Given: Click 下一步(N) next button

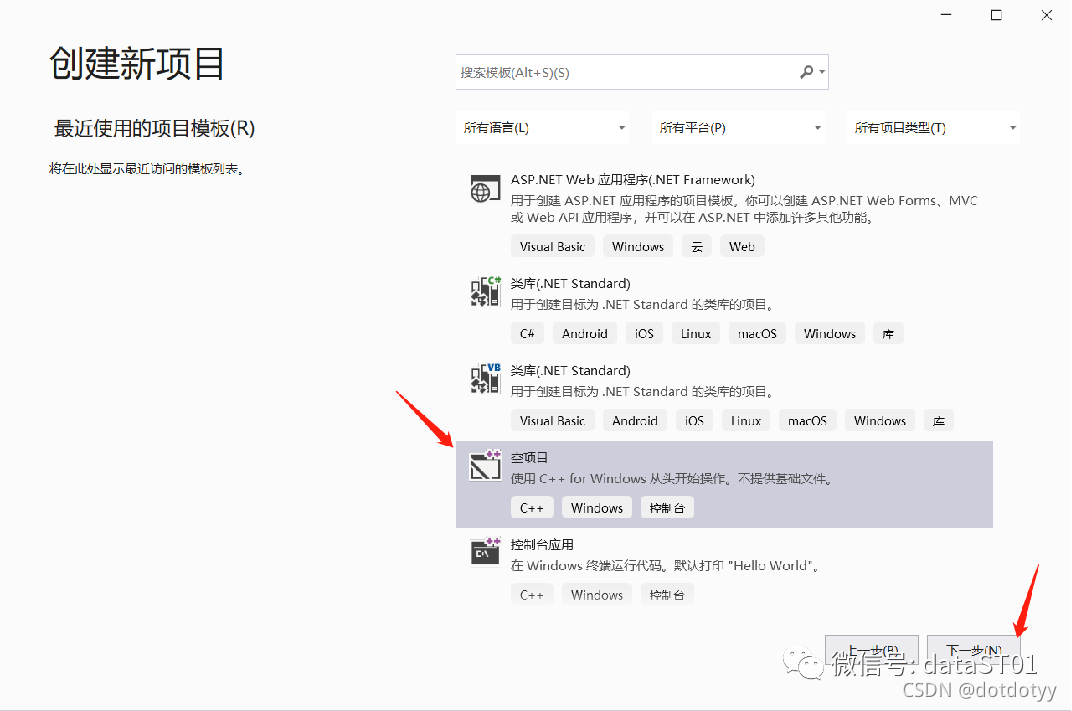Looking at the screenshot, I should pyautogui.click(x=974, y=649).
